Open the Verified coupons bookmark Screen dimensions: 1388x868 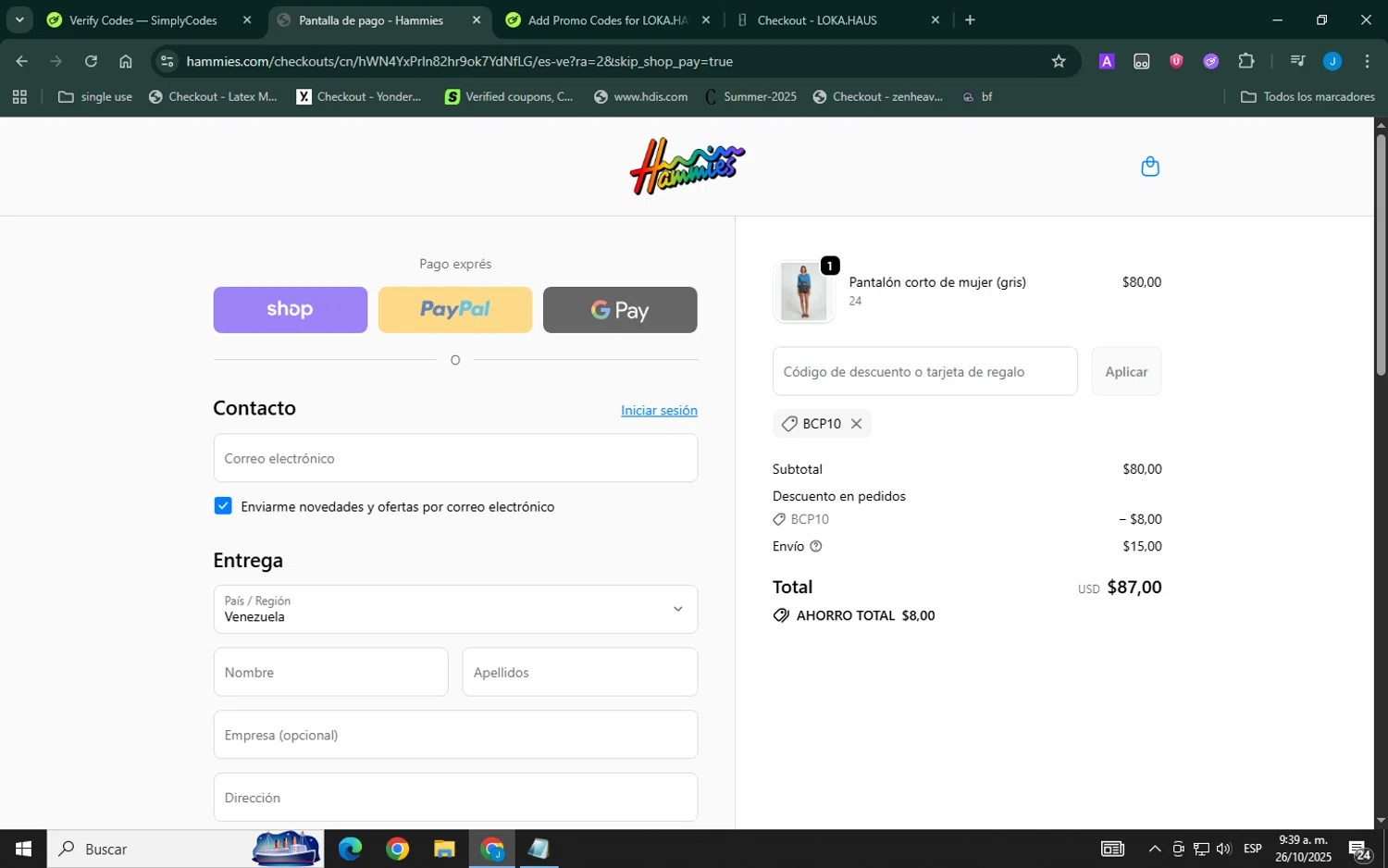tap(509, 96)
